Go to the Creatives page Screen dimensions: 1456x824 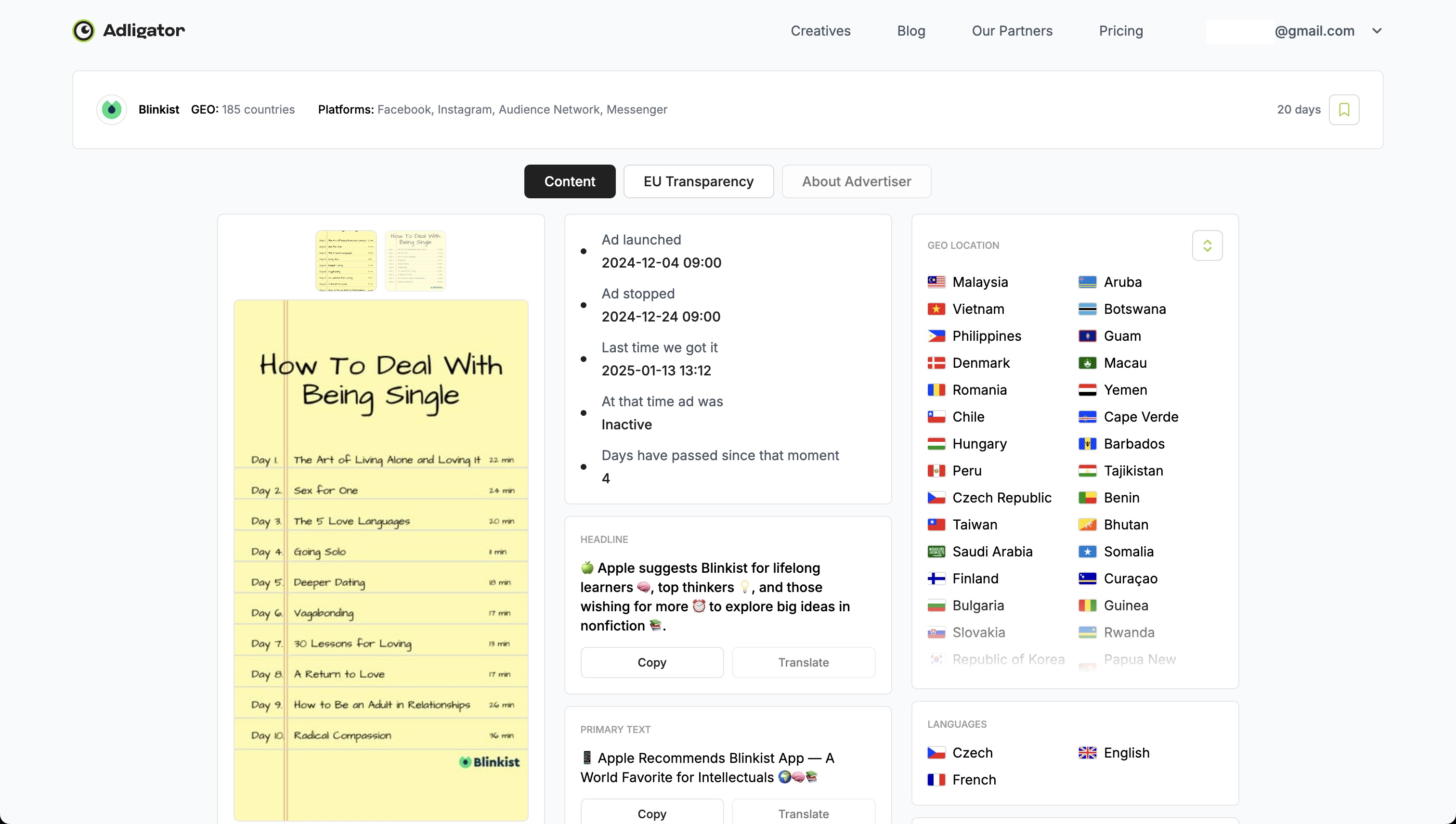pyautogui.click(x=820, y=30)
